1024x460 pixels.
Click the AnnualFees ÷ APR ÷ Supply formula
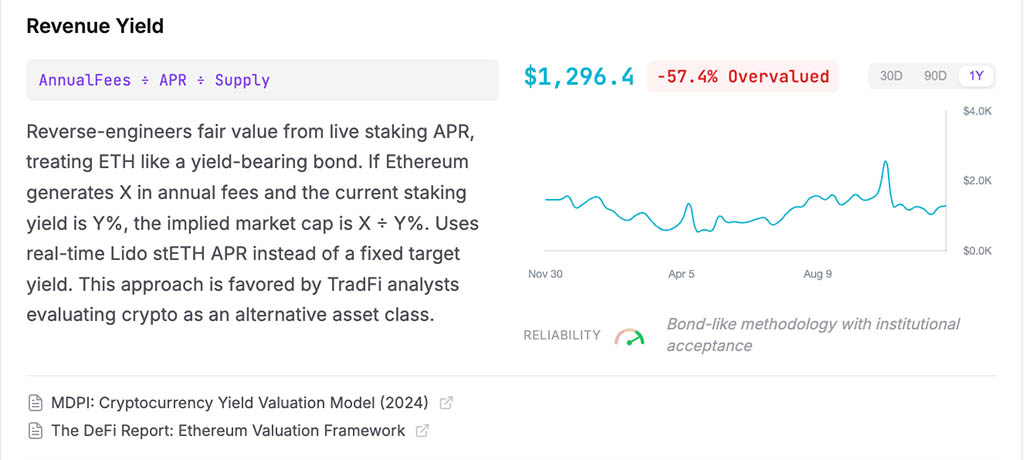[154, 80]
